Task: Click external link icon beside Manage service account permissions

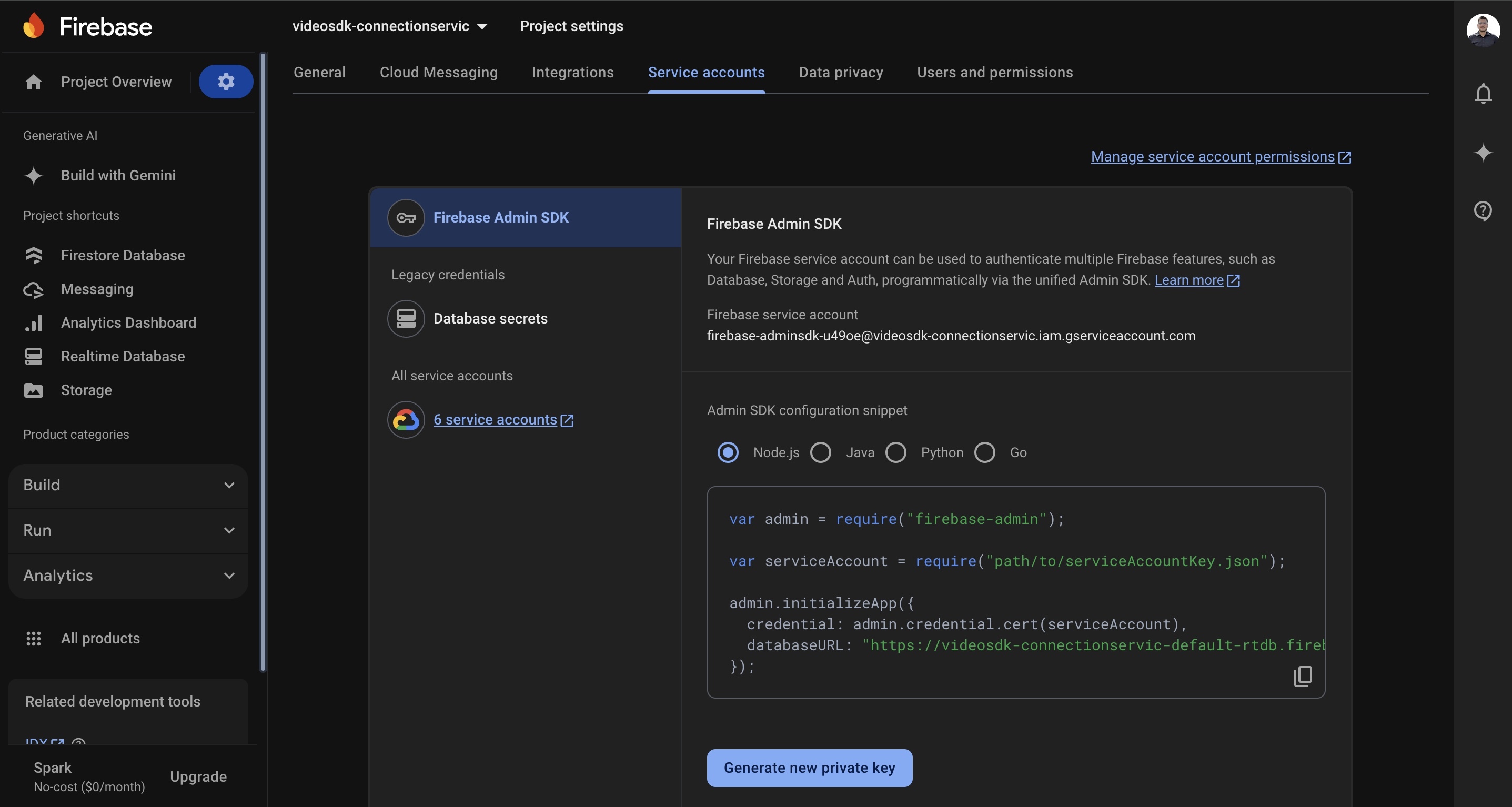Action: [x=1344, y=157]
